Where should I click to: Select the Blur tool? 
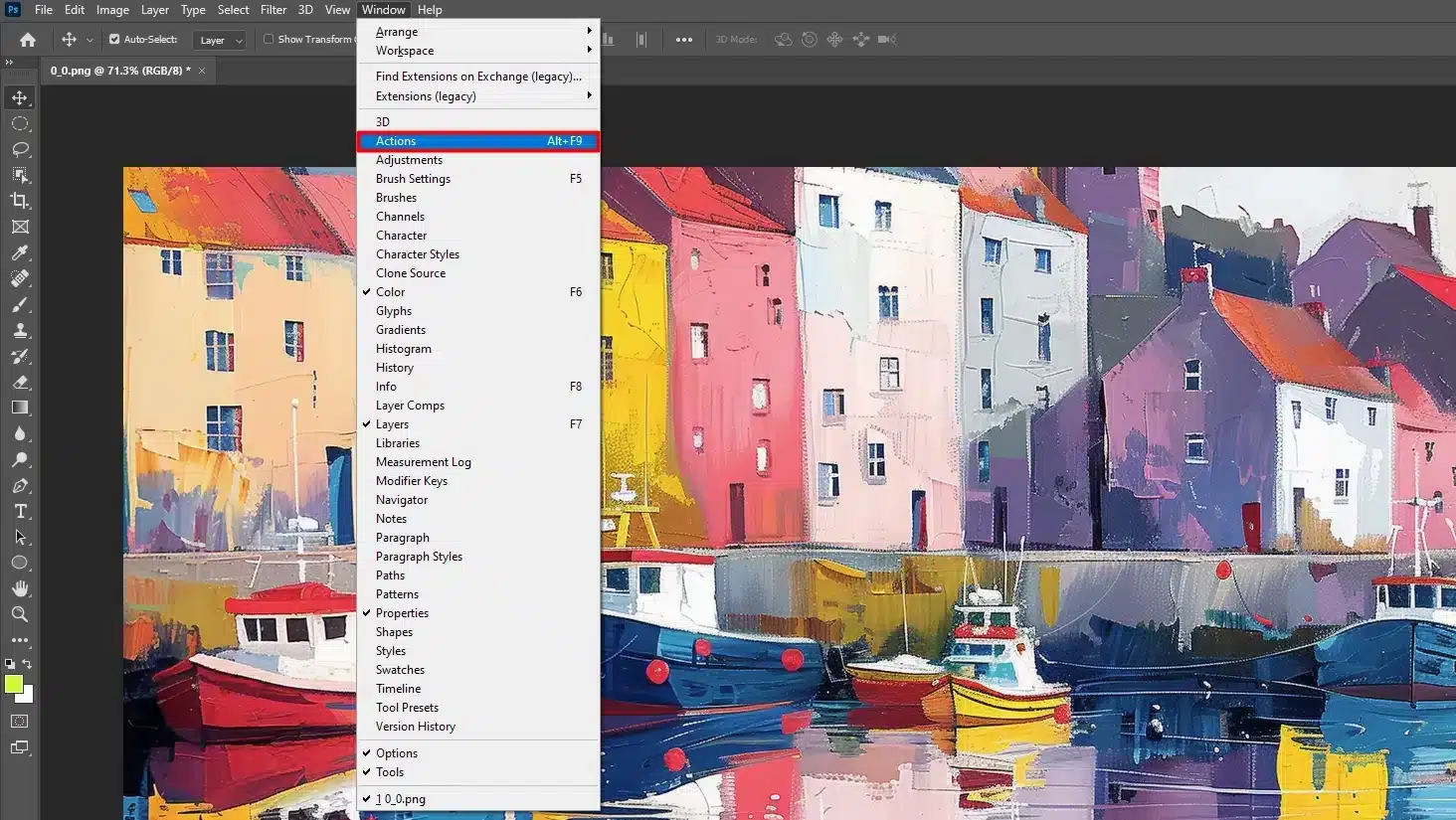20,433
